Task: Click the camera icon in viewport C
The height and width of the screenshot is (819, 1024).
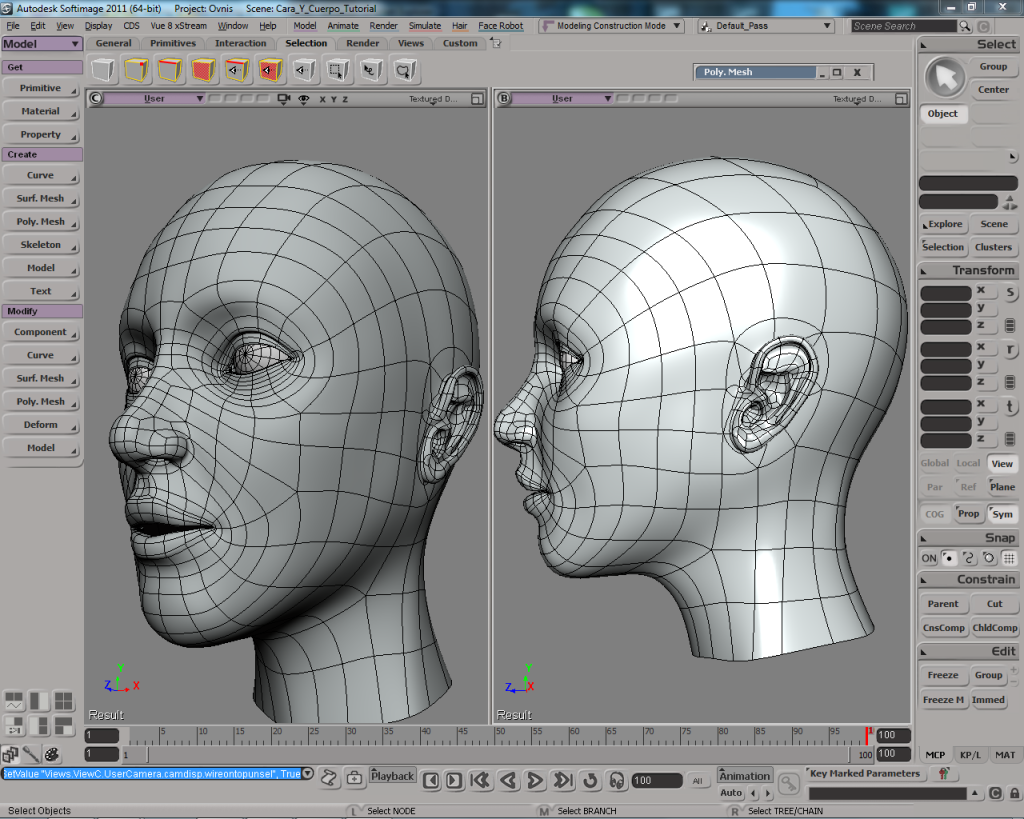Action: click(283, 99)
